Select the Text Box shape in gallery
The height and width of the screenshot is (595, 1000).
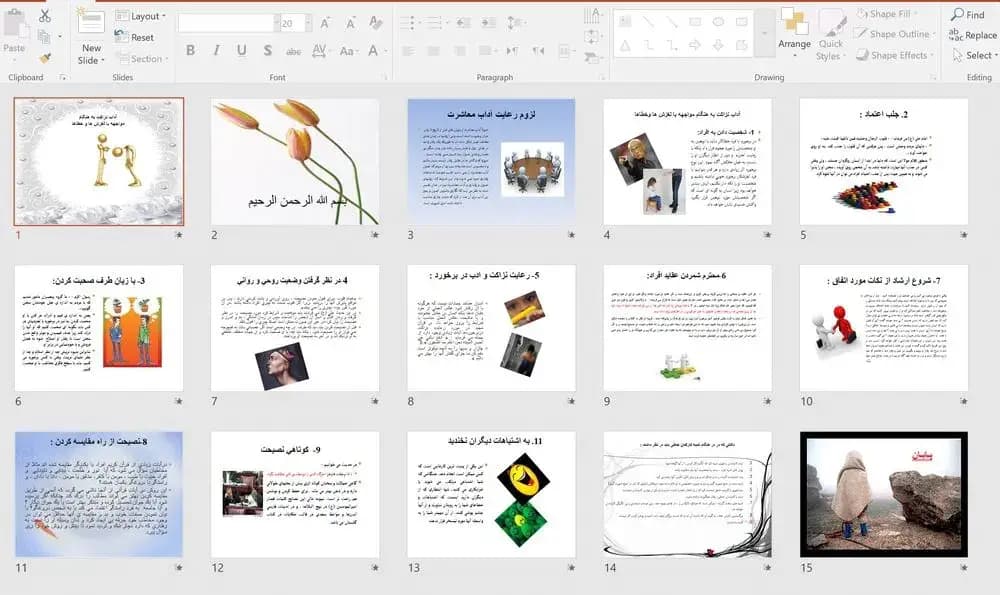coord(625,22)
